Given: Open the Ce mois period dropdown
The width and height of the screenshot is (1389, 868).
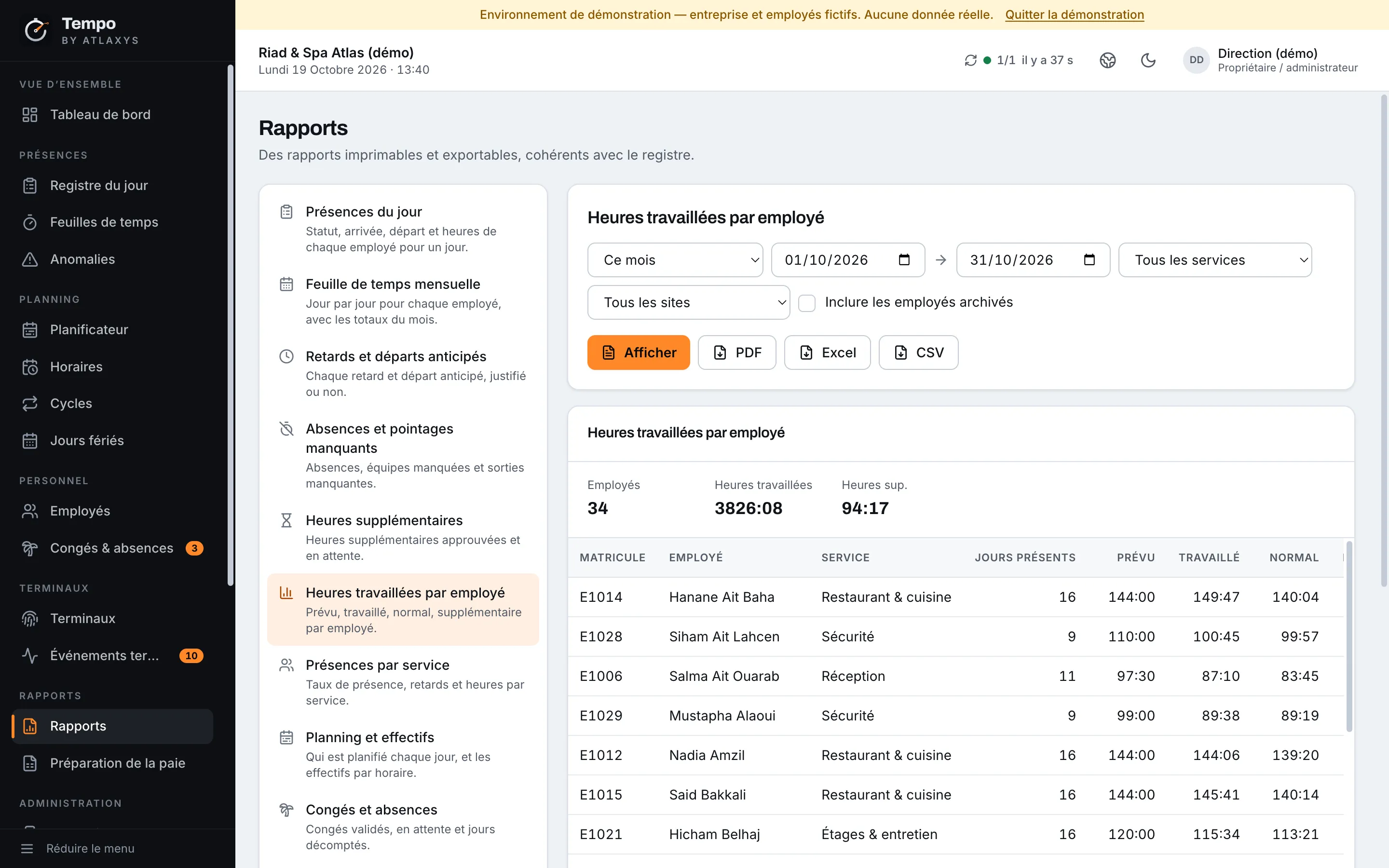Looking at the screenshot, I should coord(675,260).
